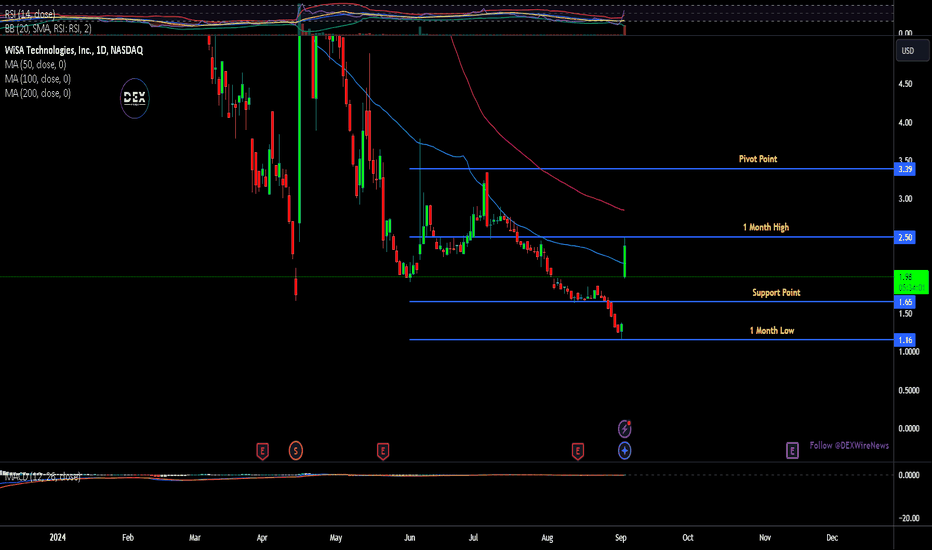Select the MA (100, close, 0) indicator legend

(37, 78)
